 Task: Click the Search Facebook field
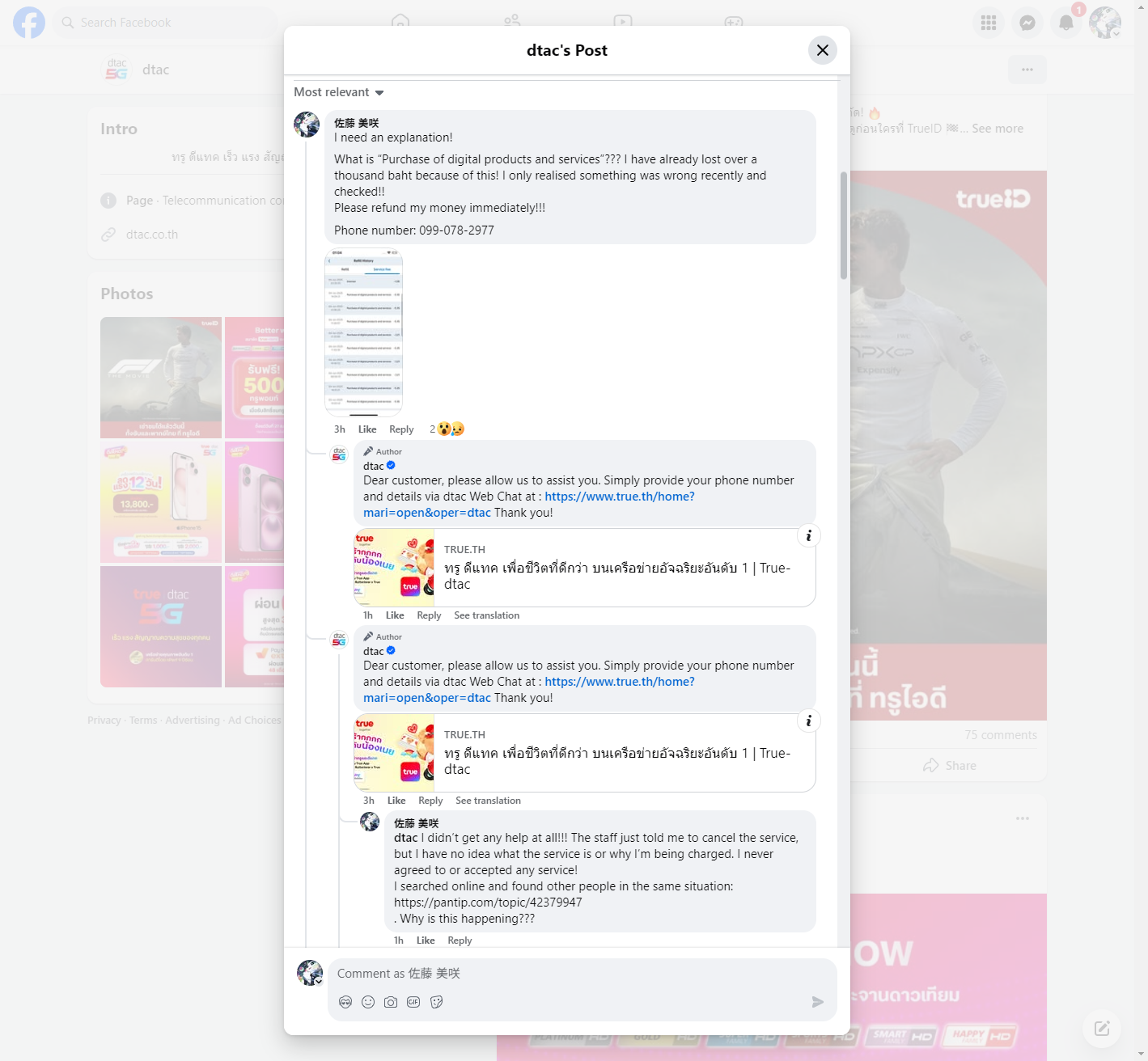click(x=166, y=23)
